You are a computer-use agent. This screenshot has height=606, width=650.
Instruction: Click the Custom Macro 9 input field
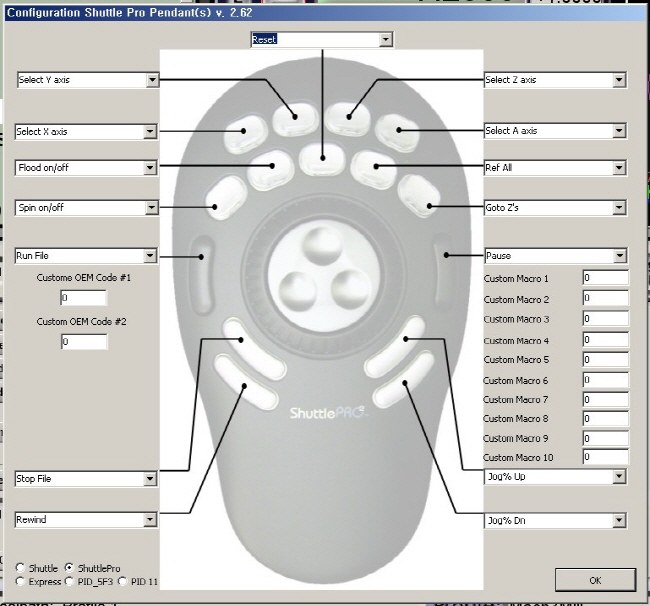pyautogui.click(x=606, y=438)
